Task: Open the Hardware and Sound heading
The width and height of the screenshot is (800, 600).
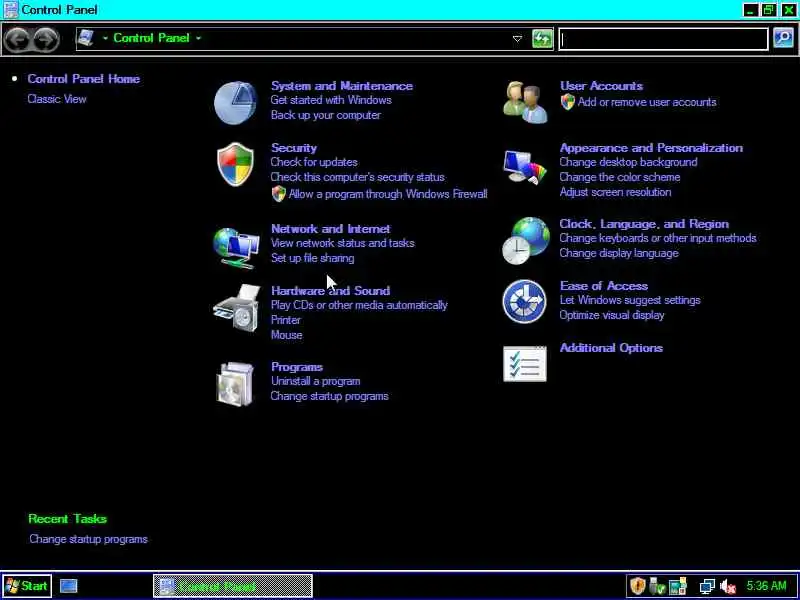Action: tap(331, 291)
